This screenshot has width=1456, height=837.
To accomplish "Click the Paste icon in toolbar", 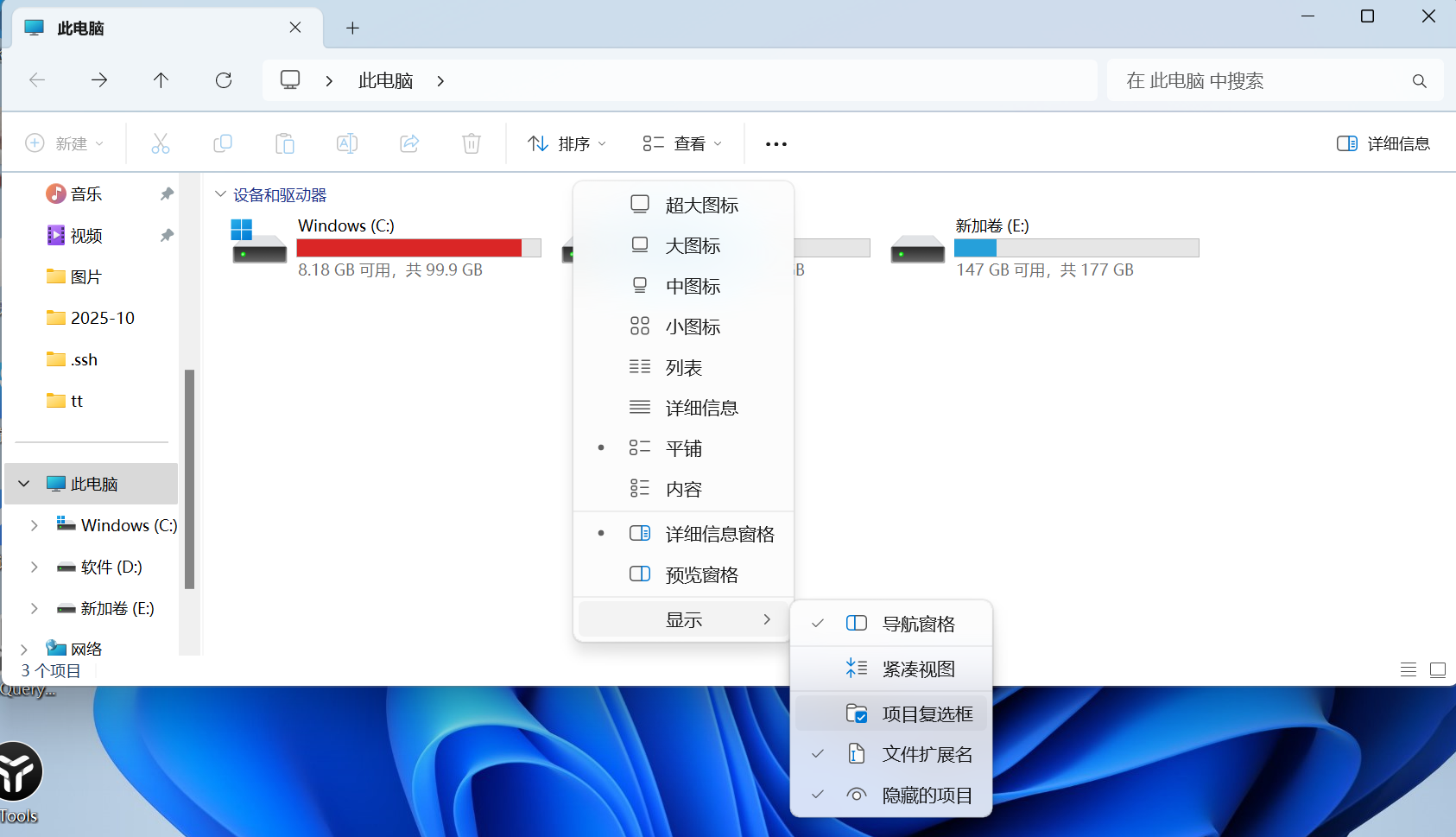I will pyautogui.click(x=285, y=143).
